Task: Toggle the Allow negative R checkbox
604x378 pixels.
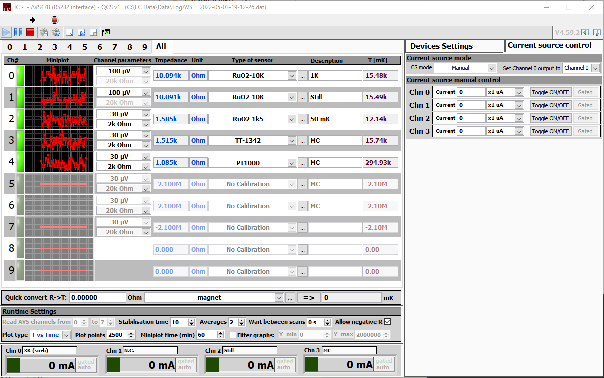Action: click(x=388, y=321)
